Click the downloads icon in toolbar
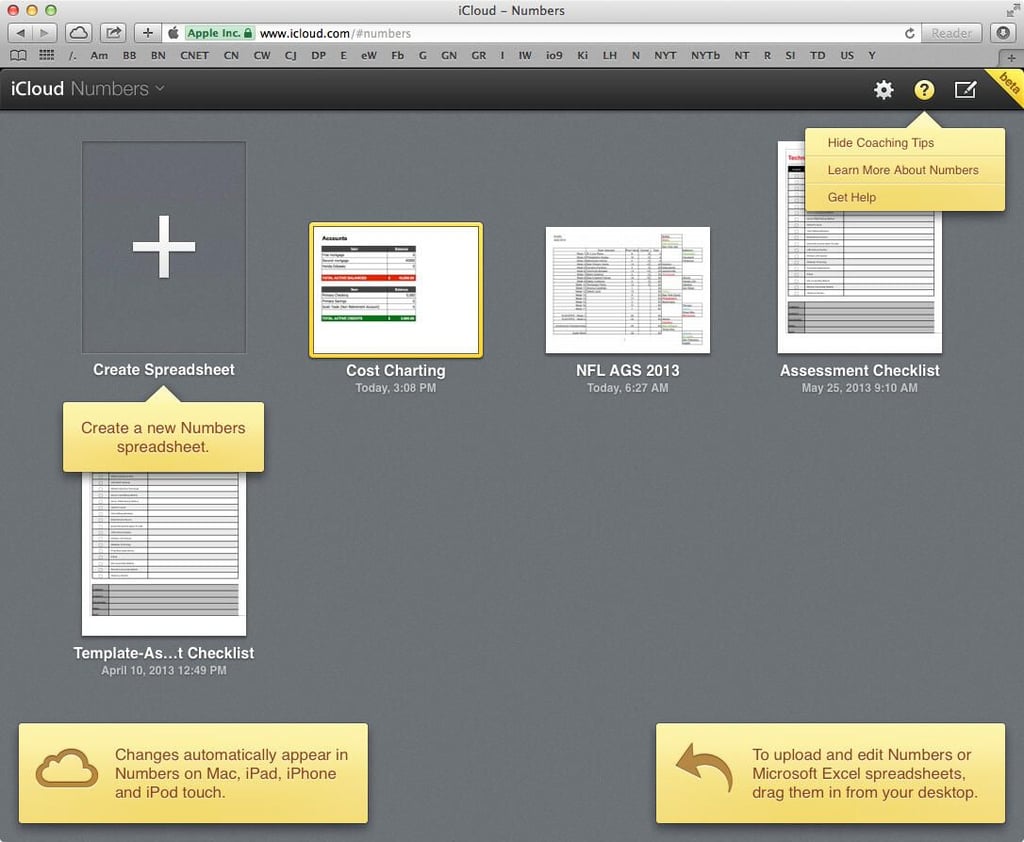 pos(1004,33)
